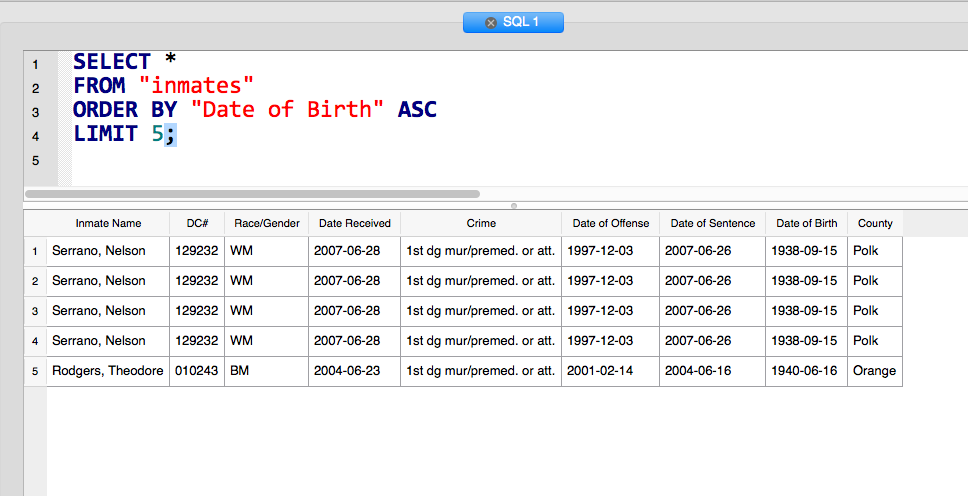Select row number 4 header

point(35,341)
